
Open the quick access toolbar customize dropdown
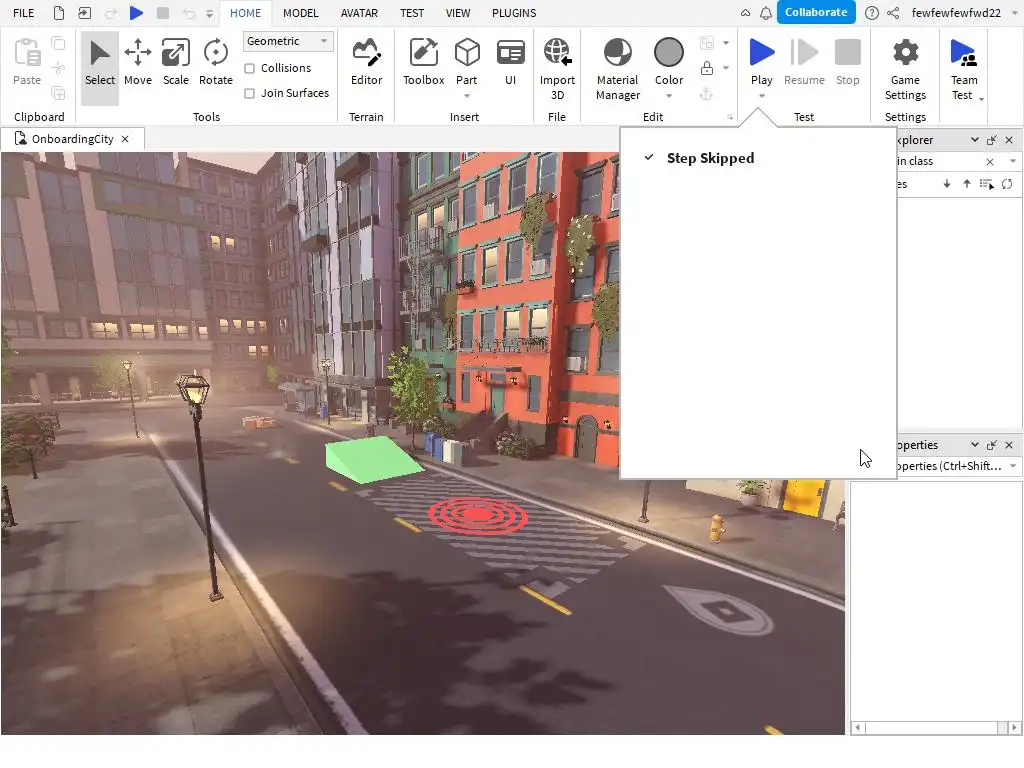tap(210, 13)
